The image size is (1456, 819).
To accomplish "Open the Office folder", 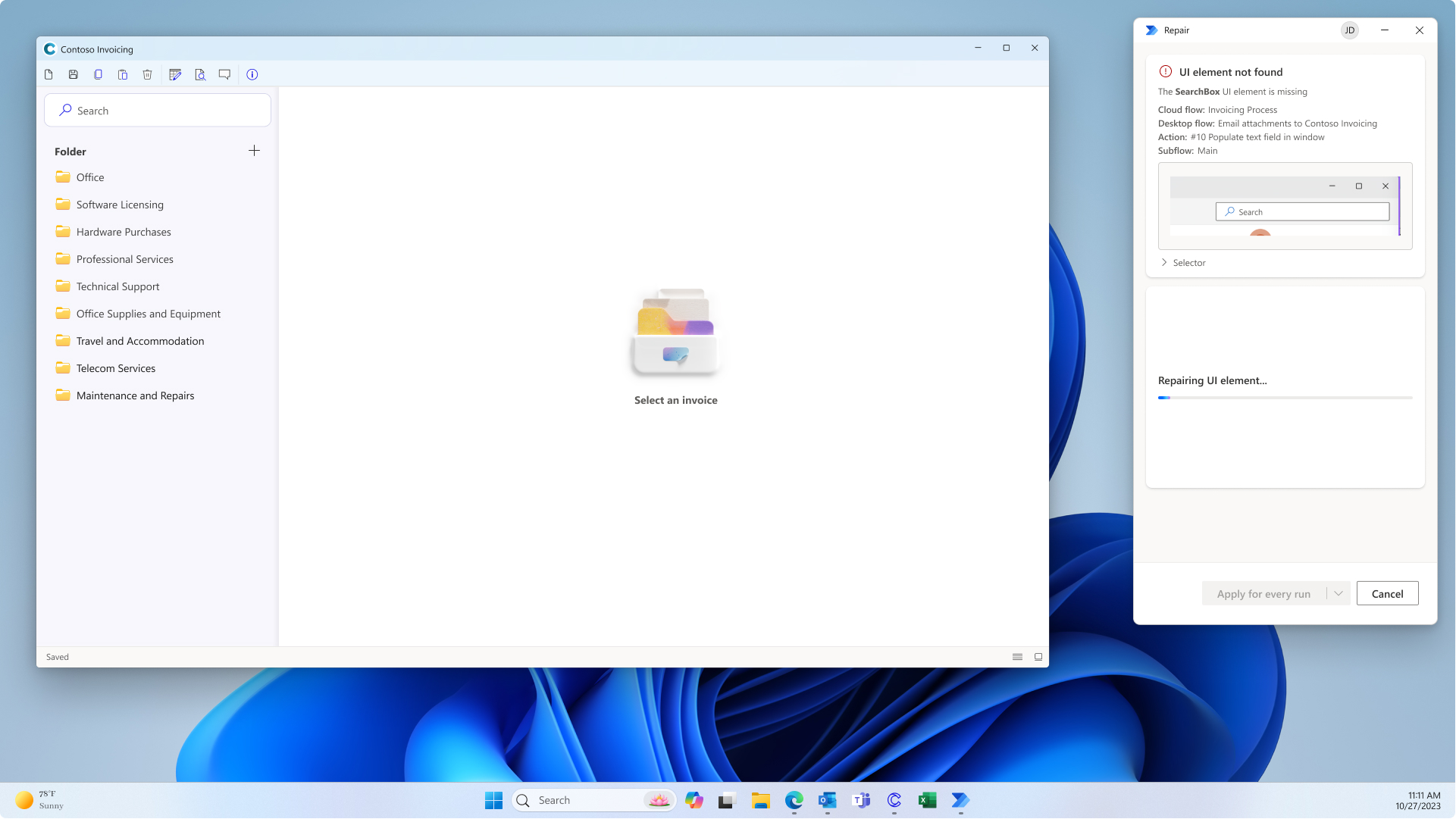I will [x=158, y=177].
